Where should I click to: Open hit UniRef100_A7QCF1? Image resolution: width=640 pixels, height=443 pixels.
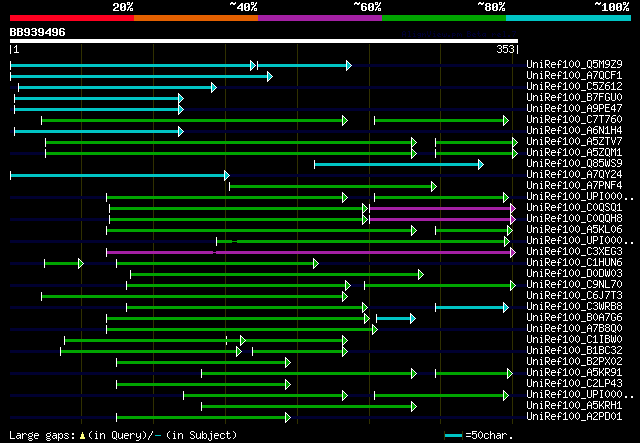pyautogui.click(x=574, y=76)
